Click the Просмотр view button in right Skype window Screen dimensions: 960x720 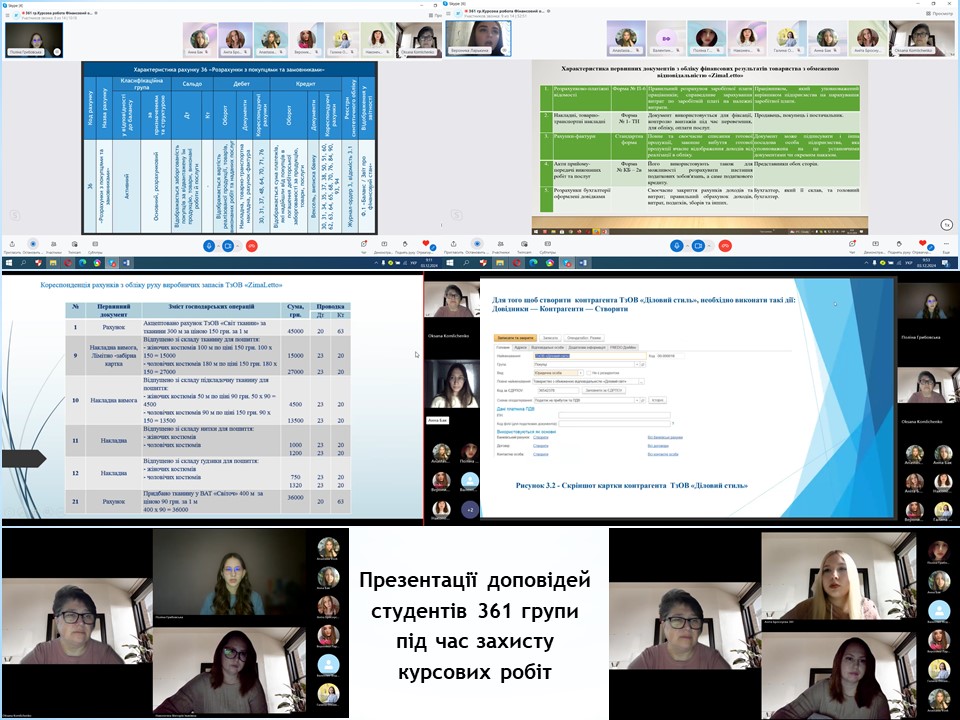[x=942, y=13]
